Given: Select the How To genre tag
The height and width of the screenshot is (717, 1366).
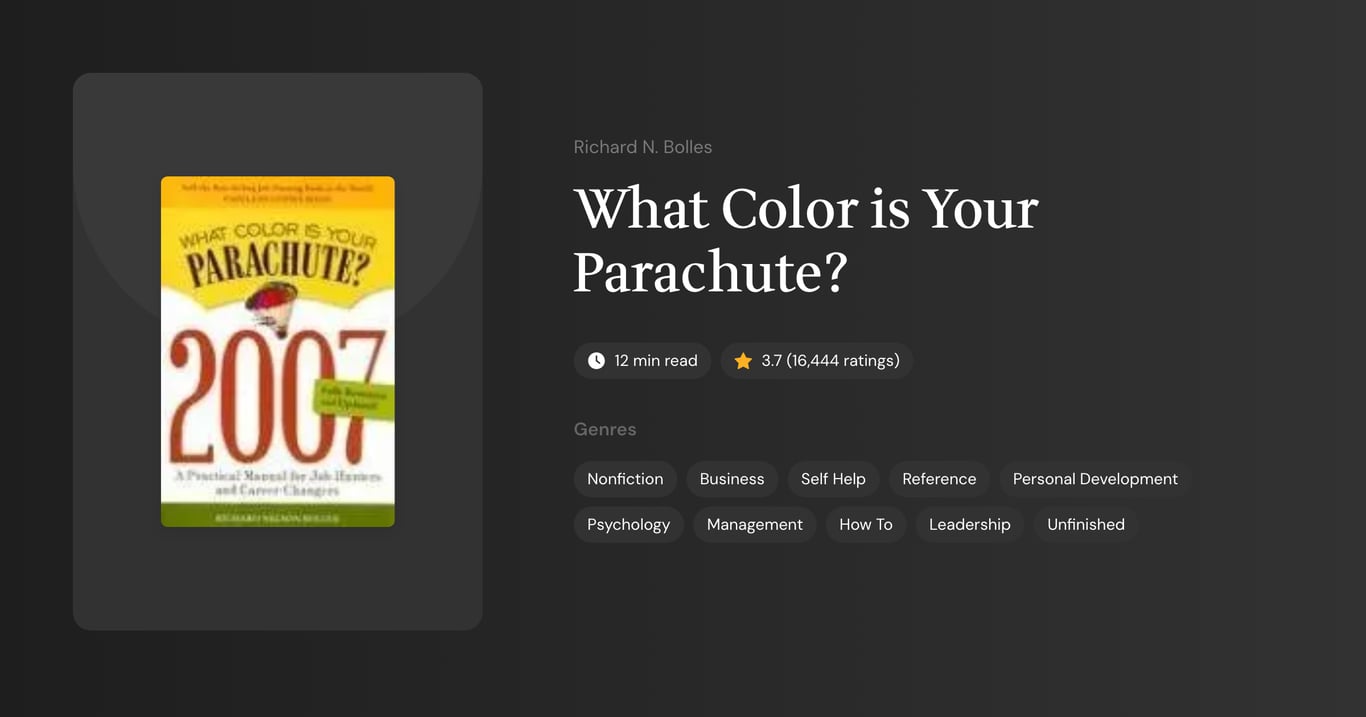Looking at the screenshot, I should (x=866, y=524).
